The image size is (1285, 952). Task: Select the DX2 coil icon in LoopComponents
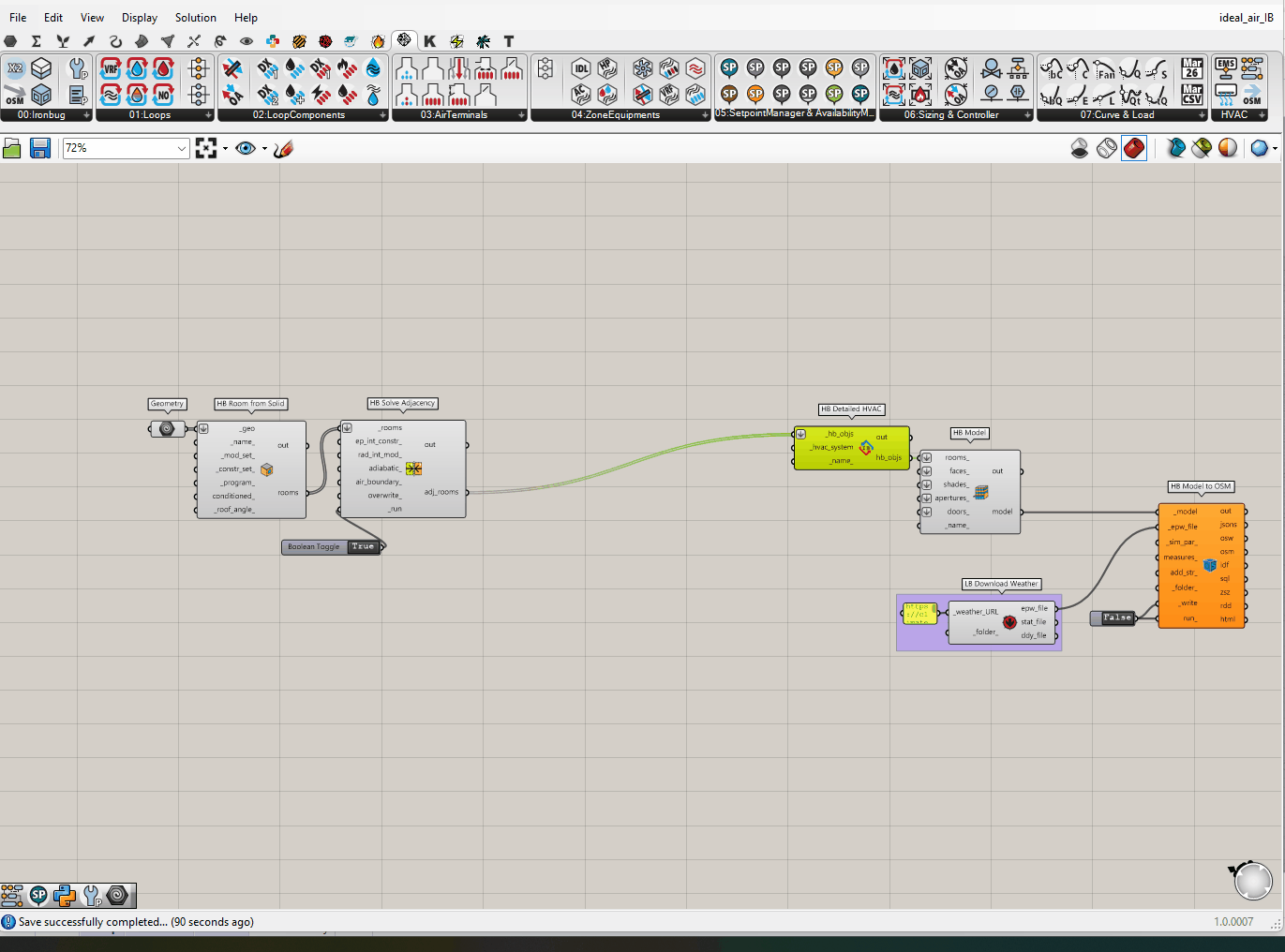(x=268, y=95)
